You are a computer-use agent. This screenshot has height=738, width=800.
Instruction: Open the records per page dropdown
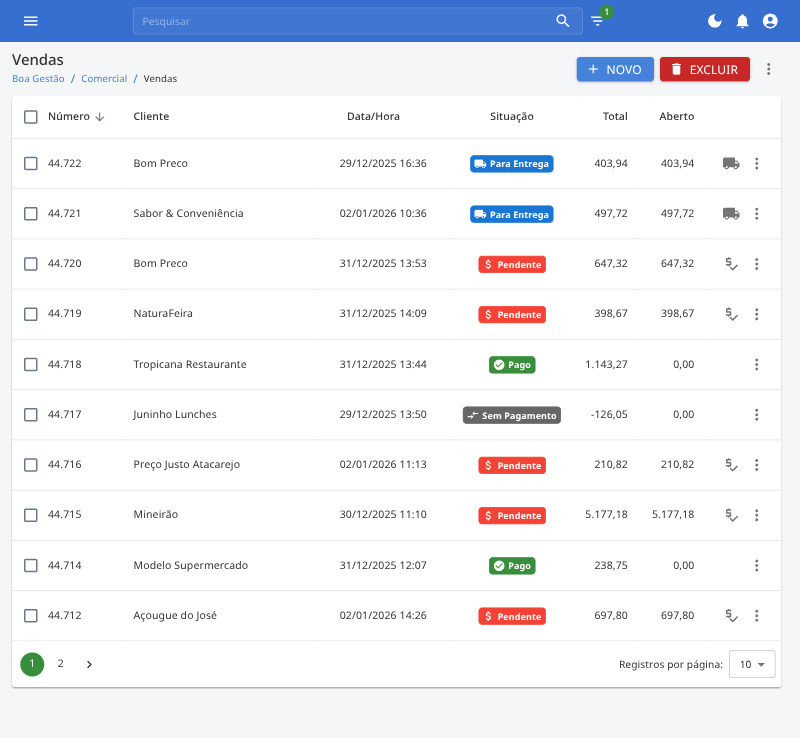[x=752, y=664]
